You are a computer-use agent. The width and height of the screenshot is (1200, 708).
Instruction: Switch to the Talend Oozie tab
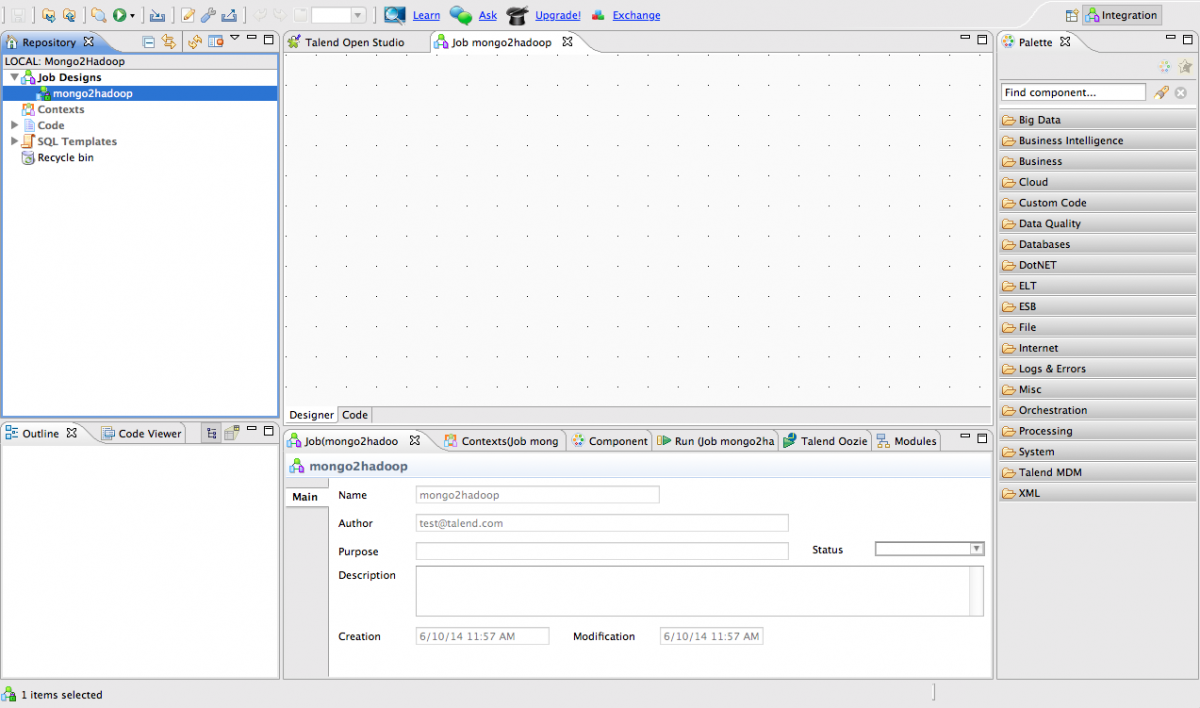(x=826, y=441)
